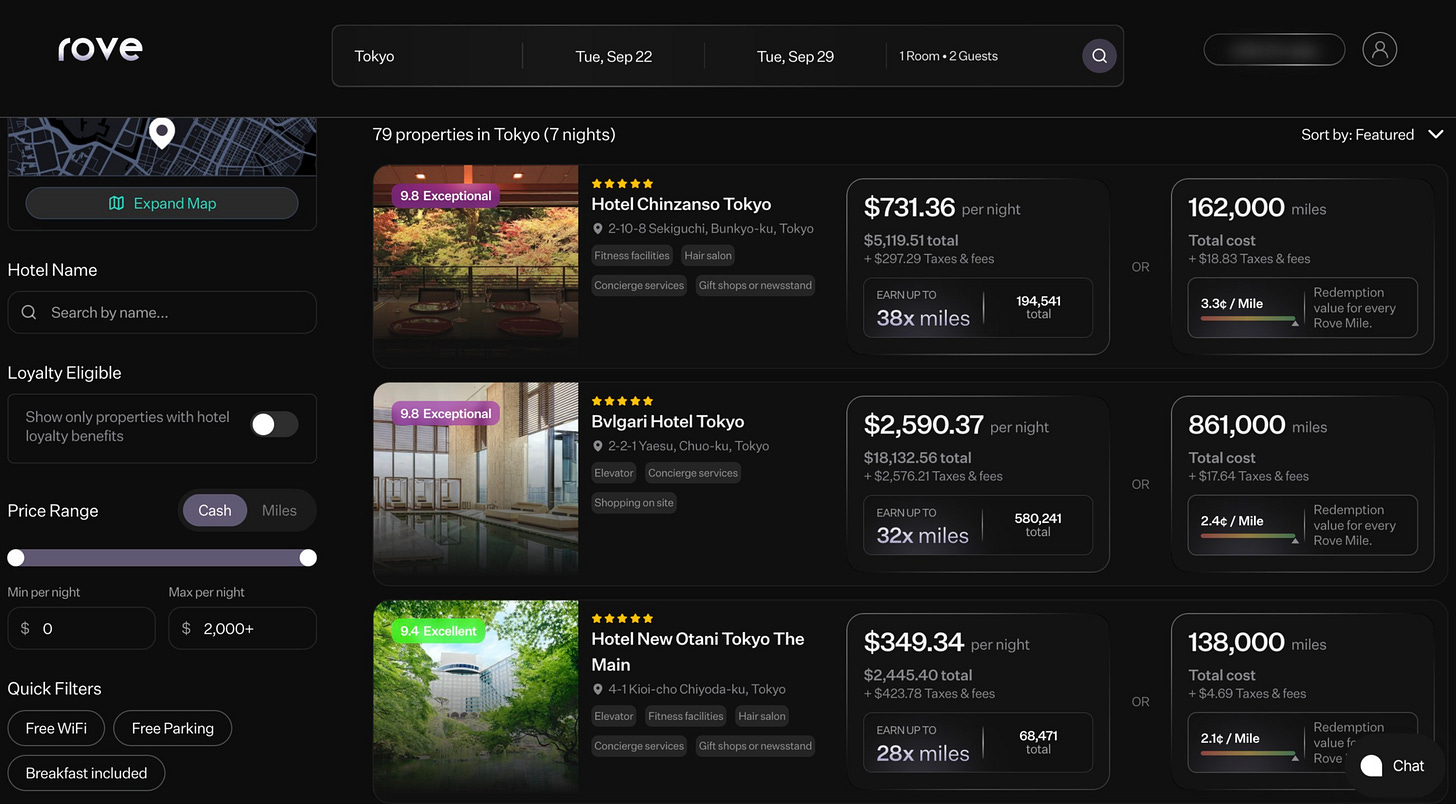1456x804 pixels.
Task: Click the star rating of Hotel Chinzanso Tokyo
Action: [622, 184]
